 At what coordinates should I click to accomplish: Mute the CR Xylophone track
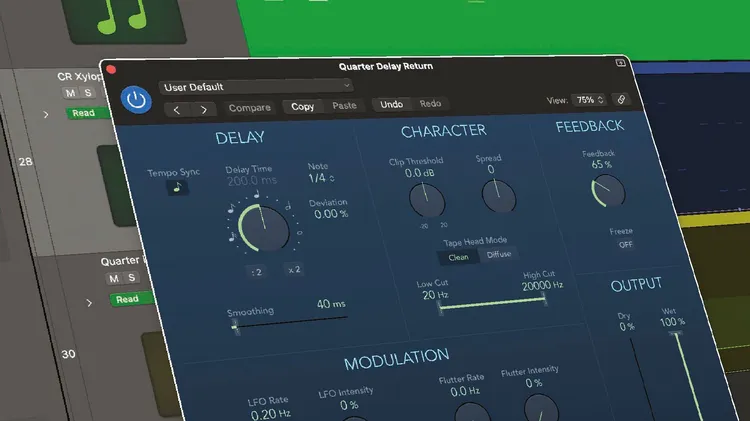click(70, 93)
